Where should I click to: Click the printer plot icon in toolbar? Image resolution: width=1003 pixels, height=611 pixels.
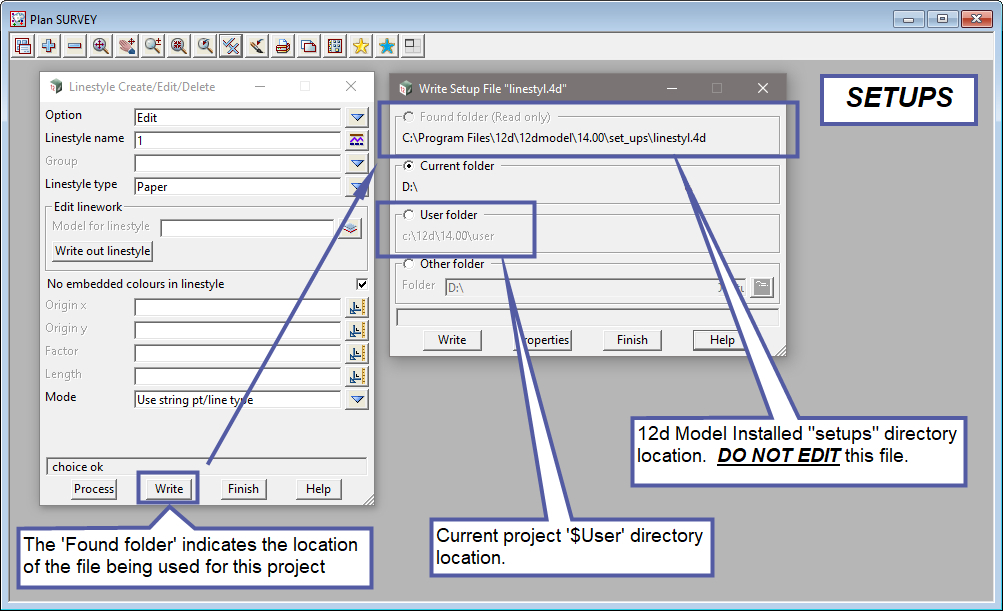point(283,46)
